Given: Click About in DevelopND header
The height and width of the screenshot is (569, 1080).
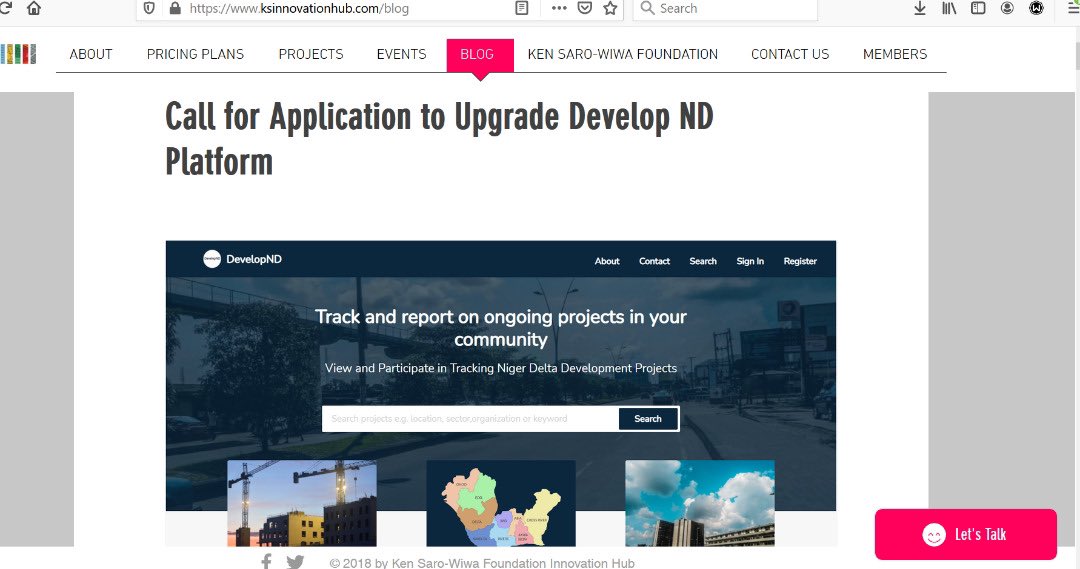Looking at the screenshot, I should [607, 261].
